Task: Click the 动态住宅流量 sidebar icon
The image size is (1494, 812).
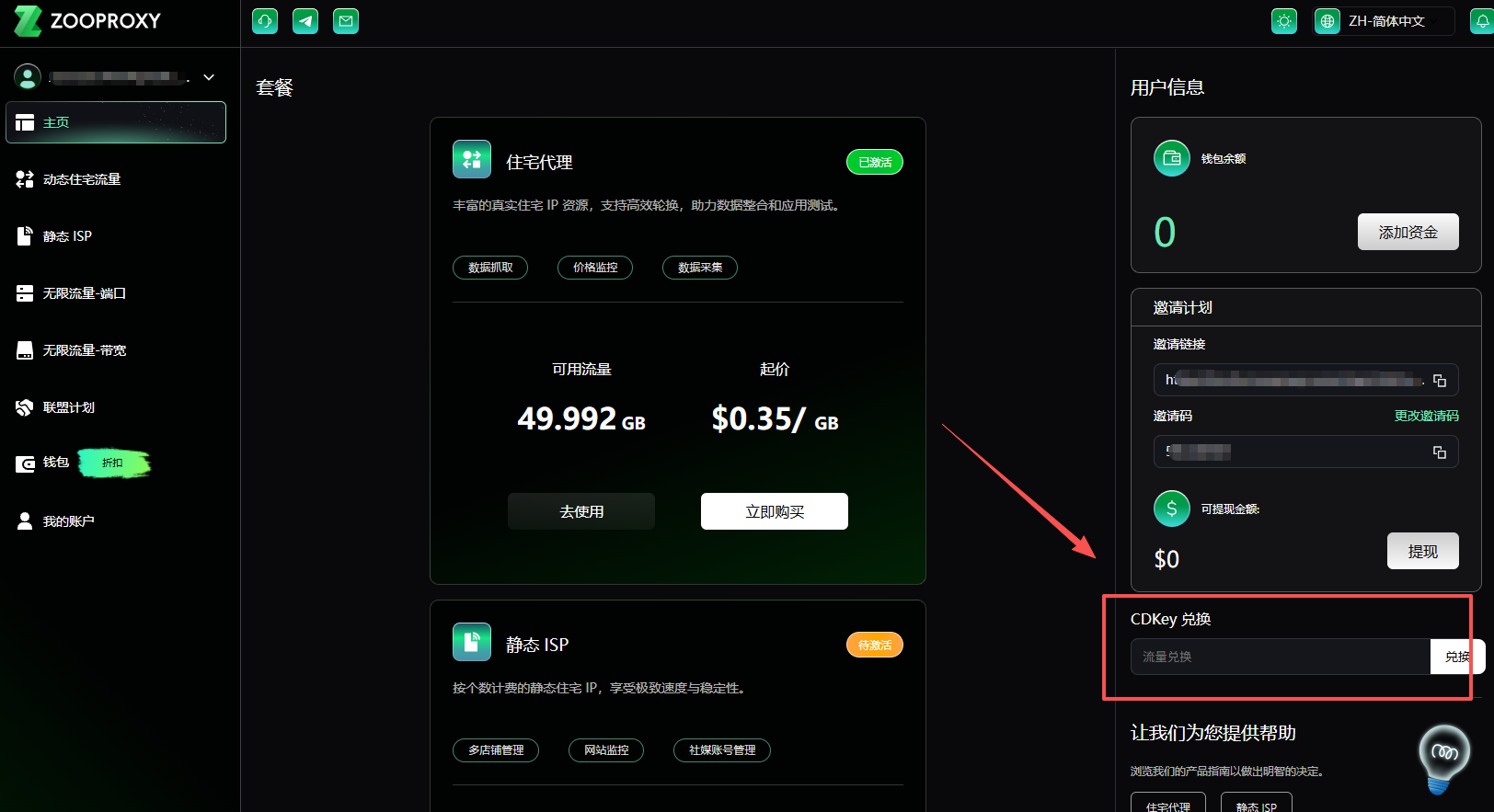Action: pyautogui.click(x=25, y=179)
